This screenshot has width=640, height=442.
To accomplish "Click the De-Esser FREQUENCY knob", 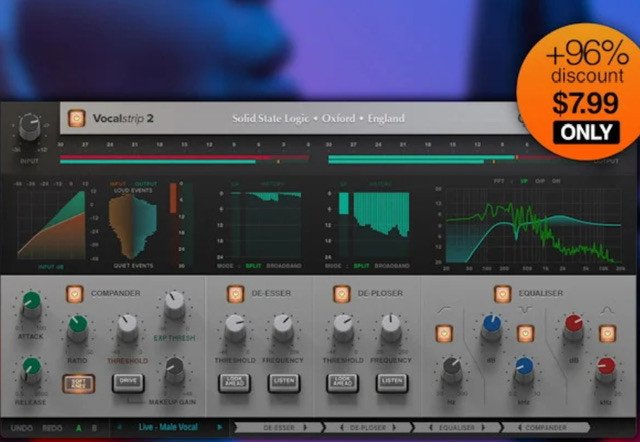I will click(x=283, y=328).
